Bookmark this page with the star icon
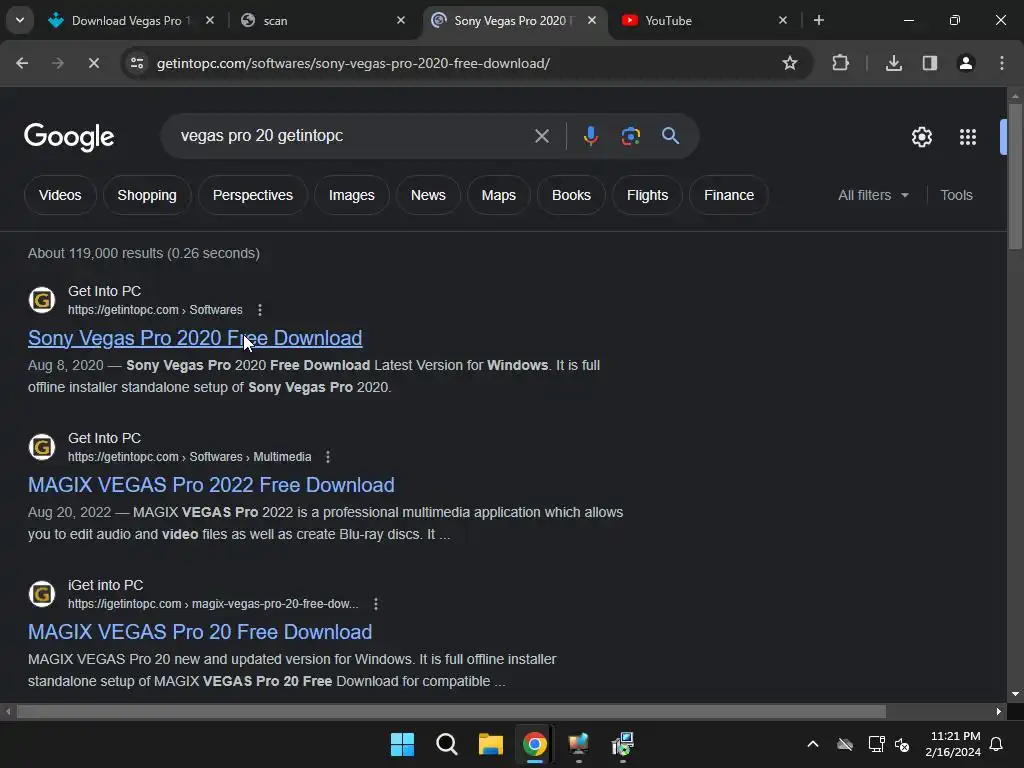The width and height of the screenshot is (1024, 768). click(790, 63)
